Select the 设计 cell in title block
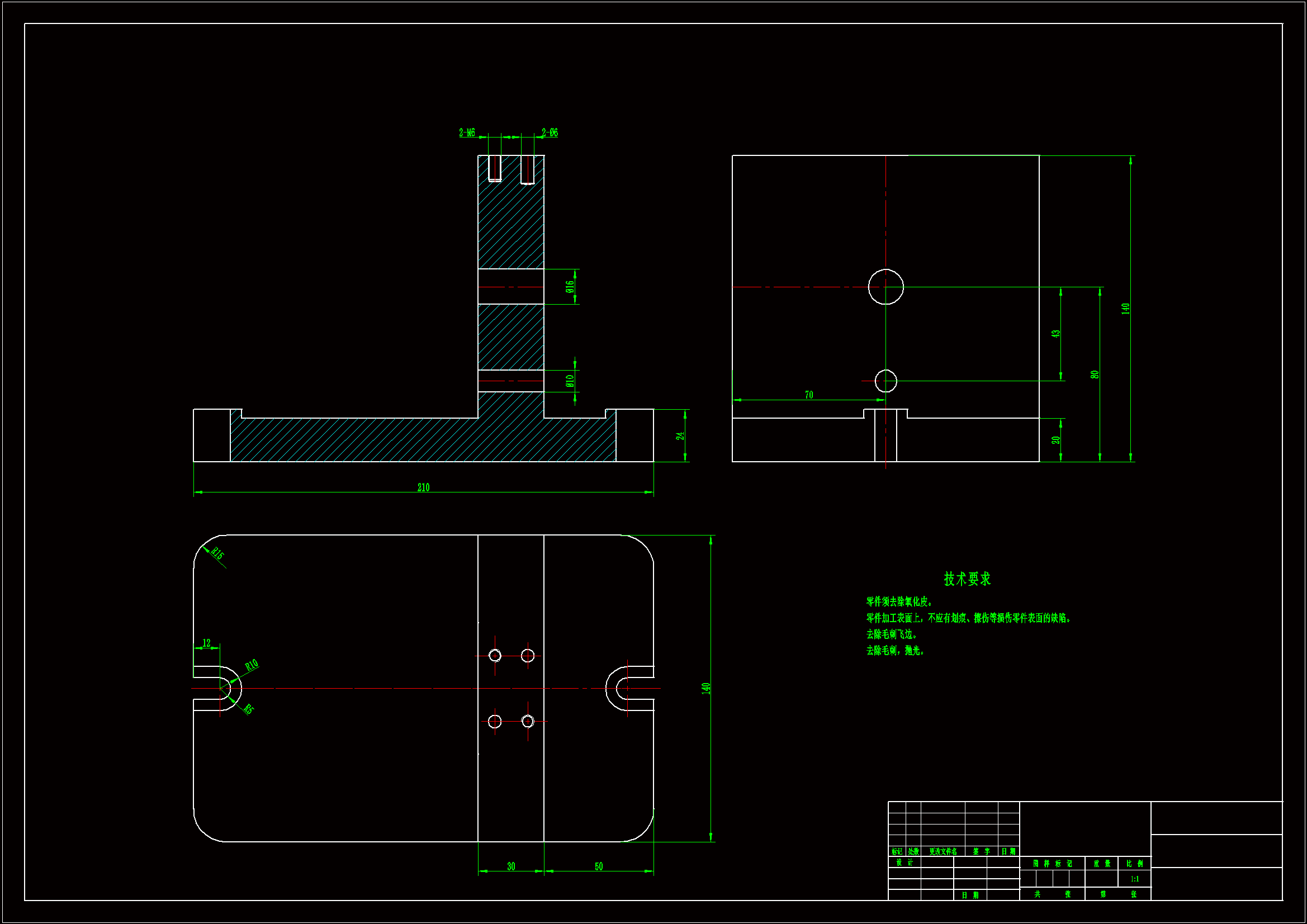The width and height of the screenshot is (1307, 924). tap(904, 863)
